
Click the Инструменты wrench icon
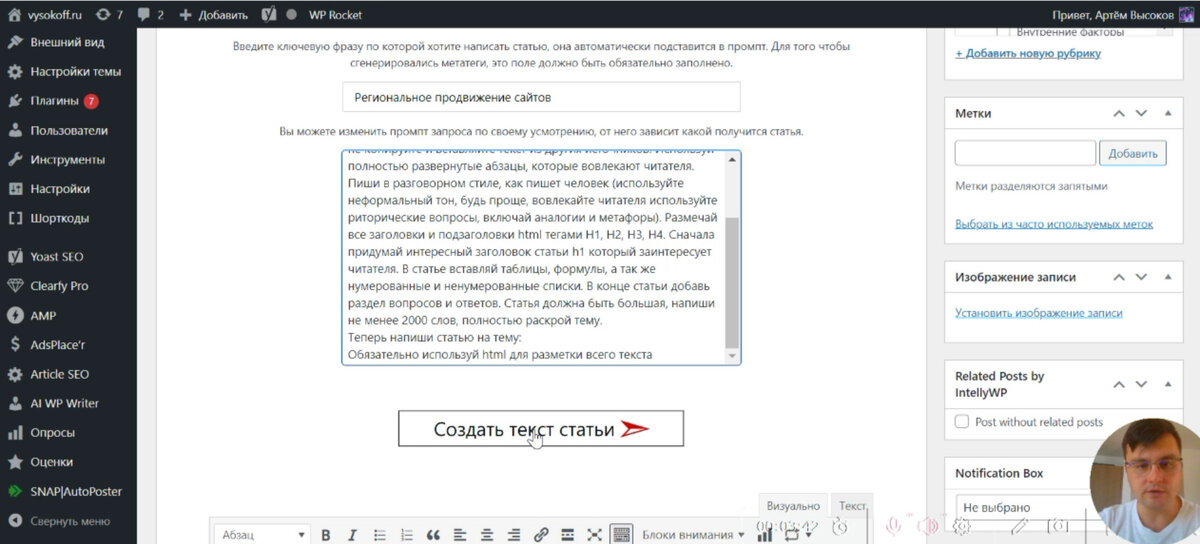tap(15, 159)
